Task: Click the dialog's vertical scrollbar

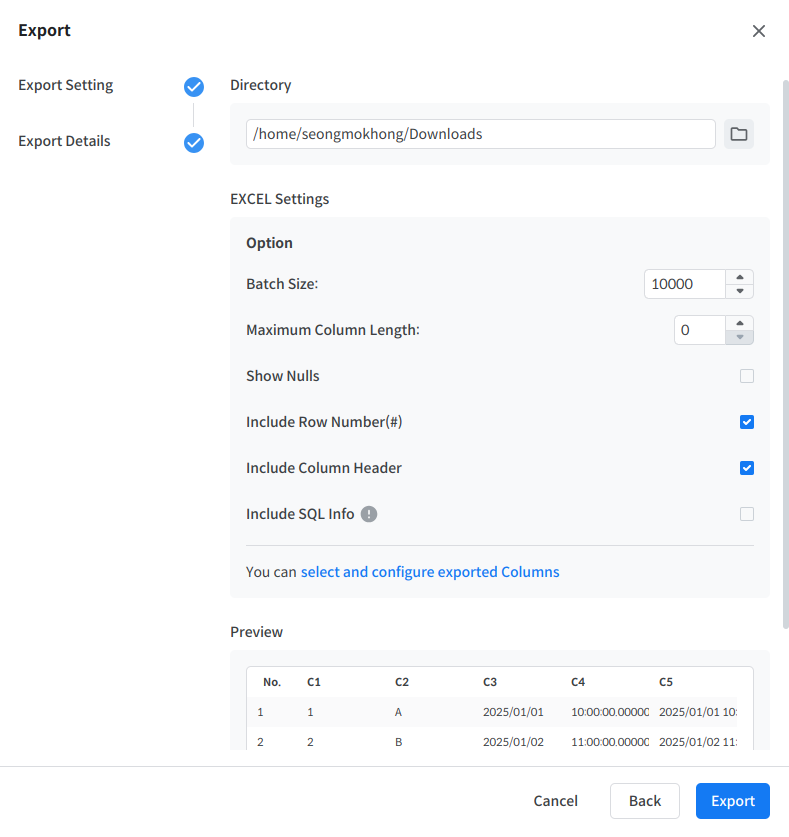Action: [x=784, y=350]
